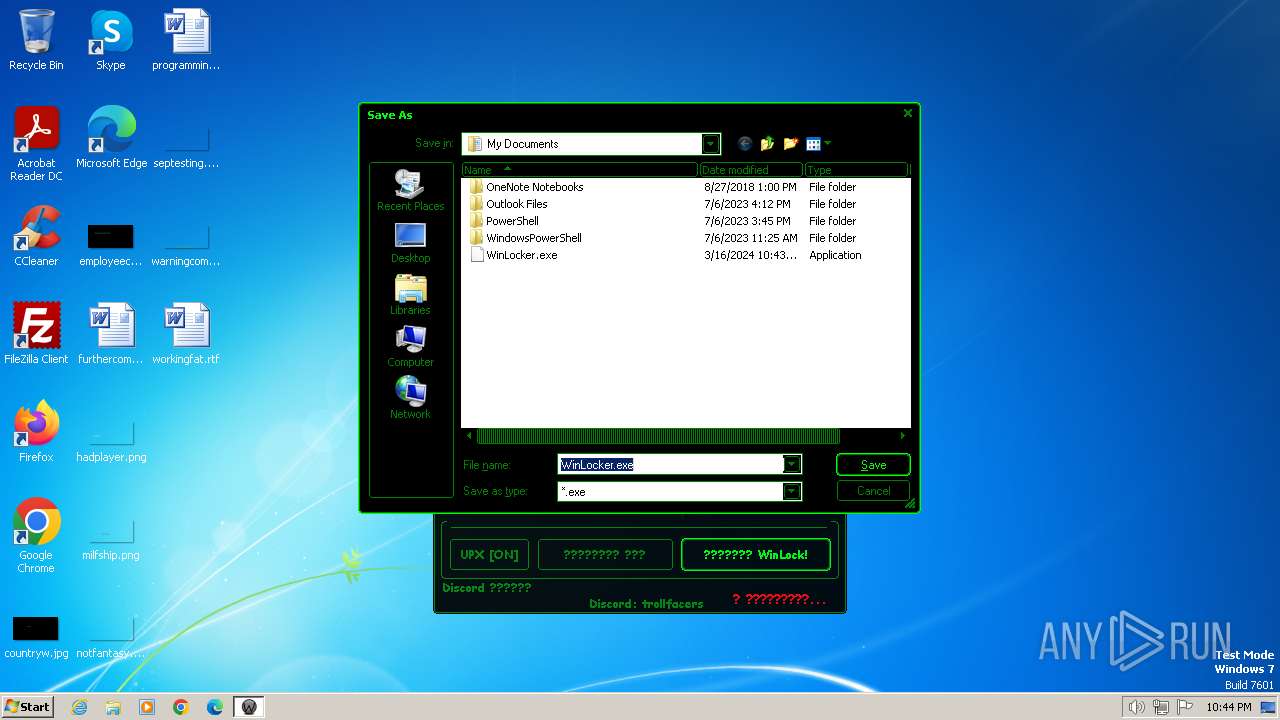
Task: Click the File name input field
Action: click(x=671, y=464)
